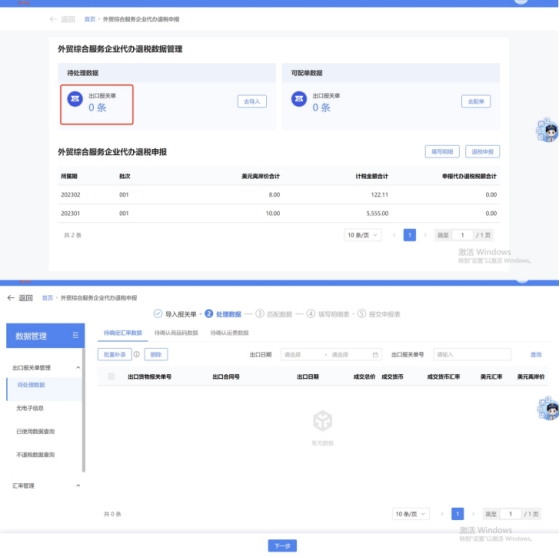The image size is (560, 558).
Task: Select 无电子信息 in the sidebar
Action: click(x=30, y=408)
